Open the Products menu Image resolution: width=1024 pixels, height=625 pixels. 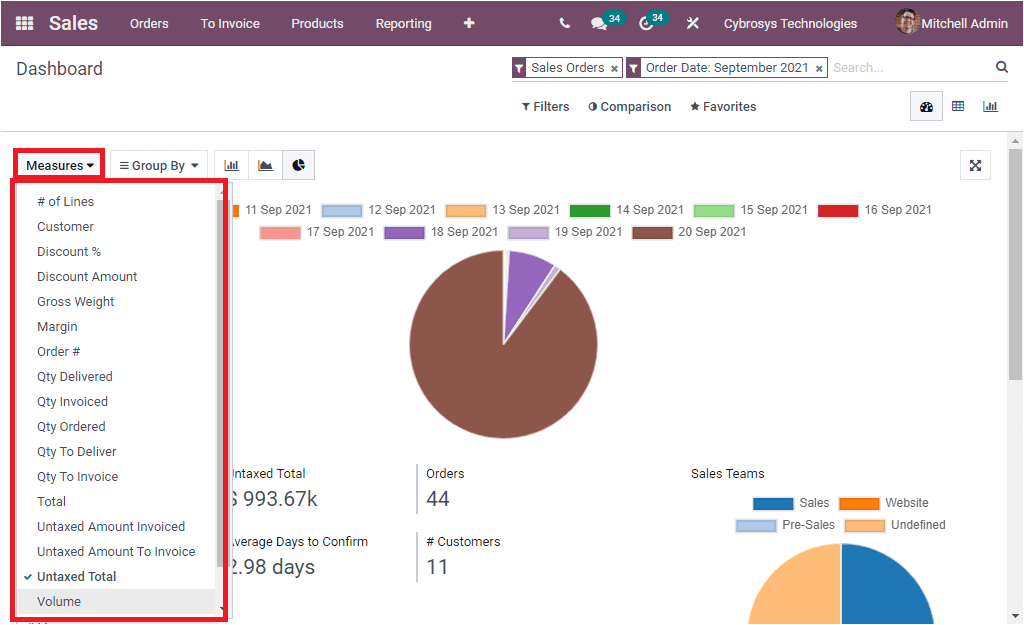[317, 23]
